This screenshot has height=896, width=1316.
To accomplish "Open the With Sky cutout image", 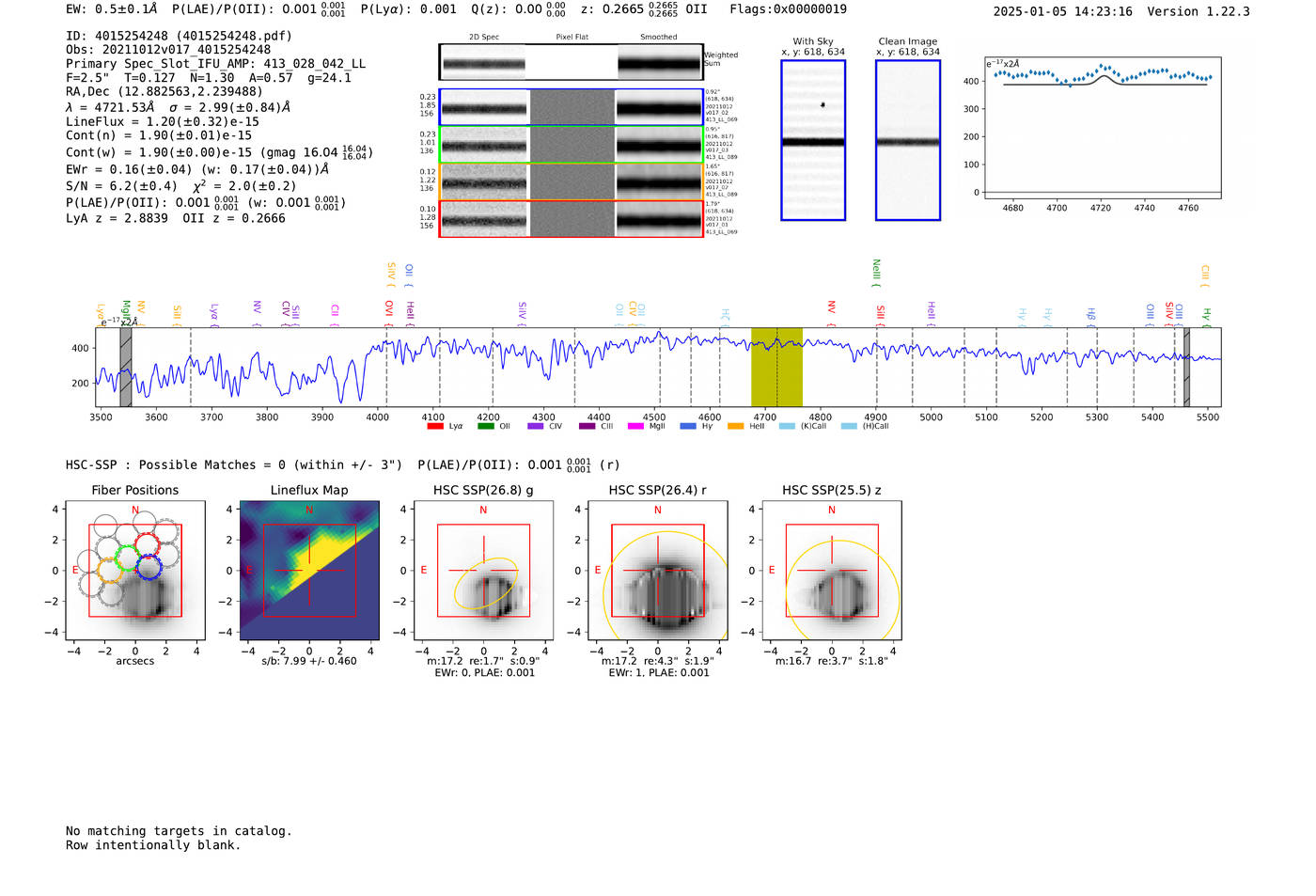I will pyautogui.click(x=813, y=140).
